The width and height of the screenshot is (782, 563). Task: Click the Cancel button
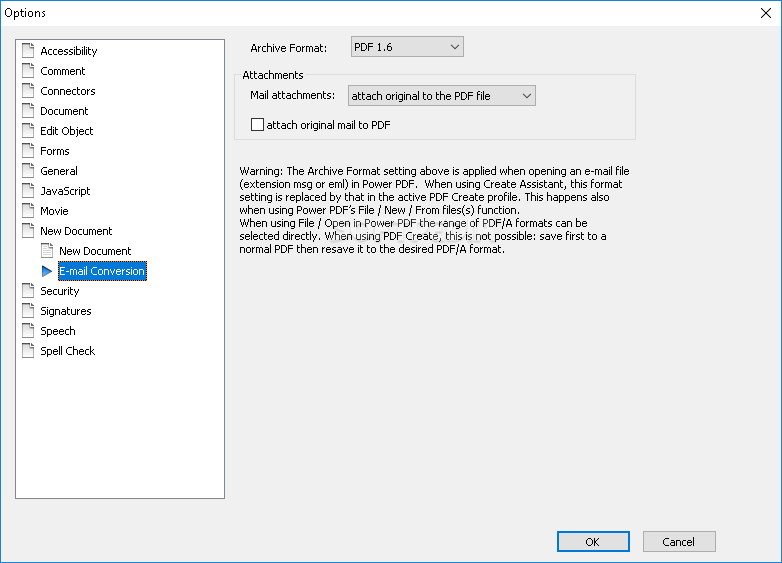[x=679, y=542]
